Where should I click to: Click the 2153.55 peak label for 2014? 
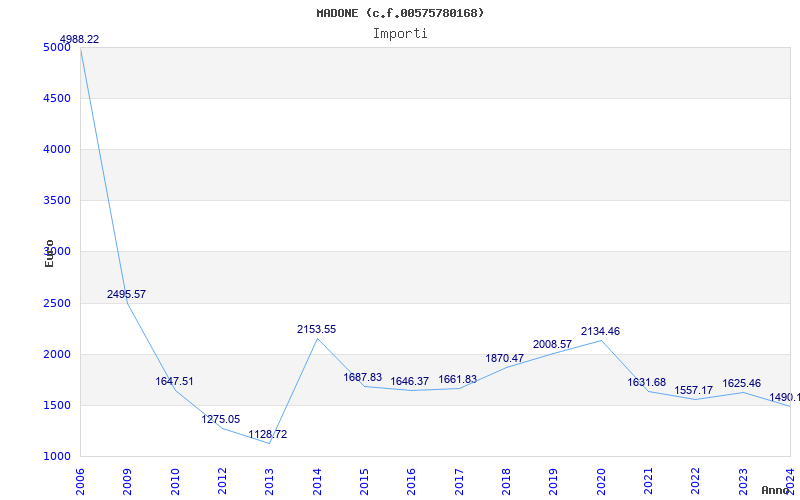coord(316,330)
